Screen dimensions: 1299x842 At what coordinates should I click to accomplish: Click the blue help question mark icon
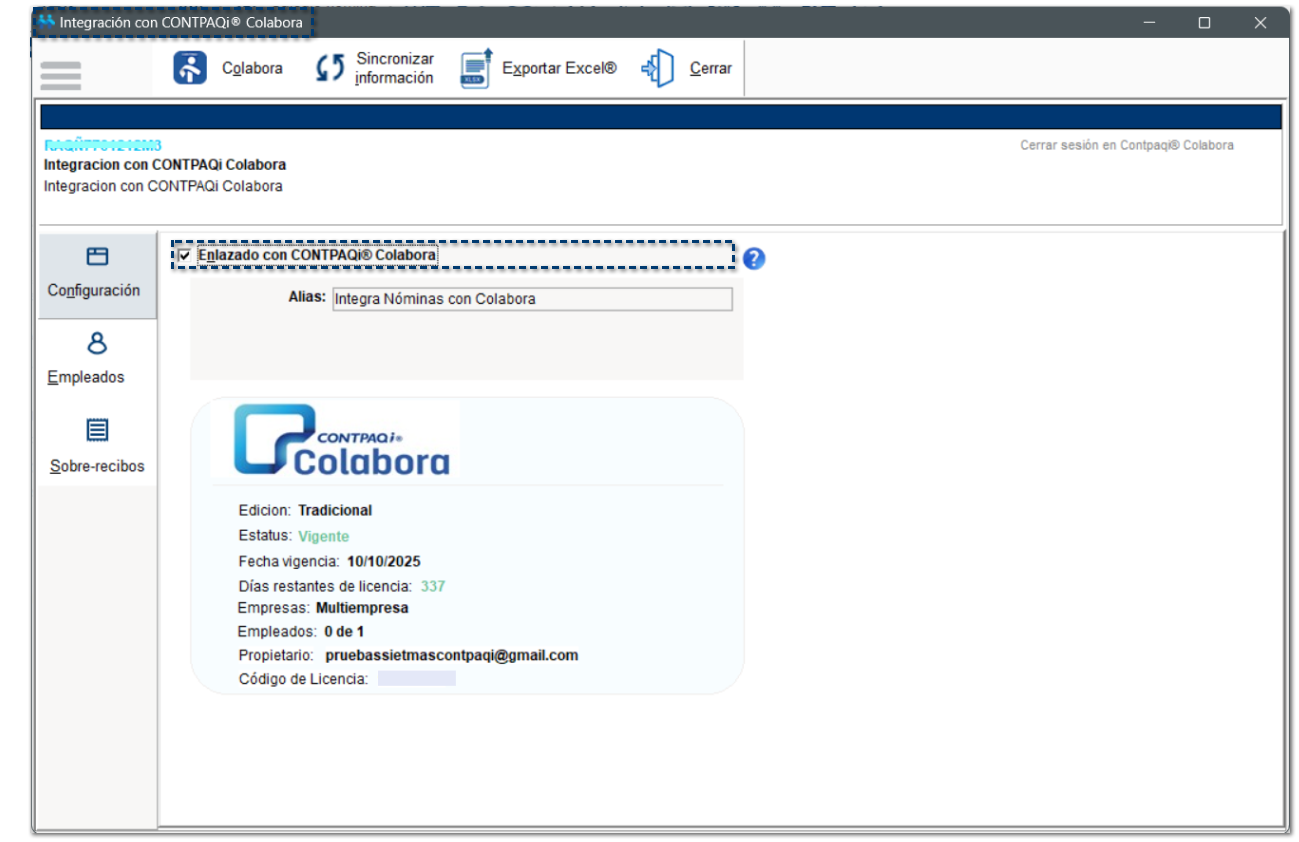(x=754, y=258)
